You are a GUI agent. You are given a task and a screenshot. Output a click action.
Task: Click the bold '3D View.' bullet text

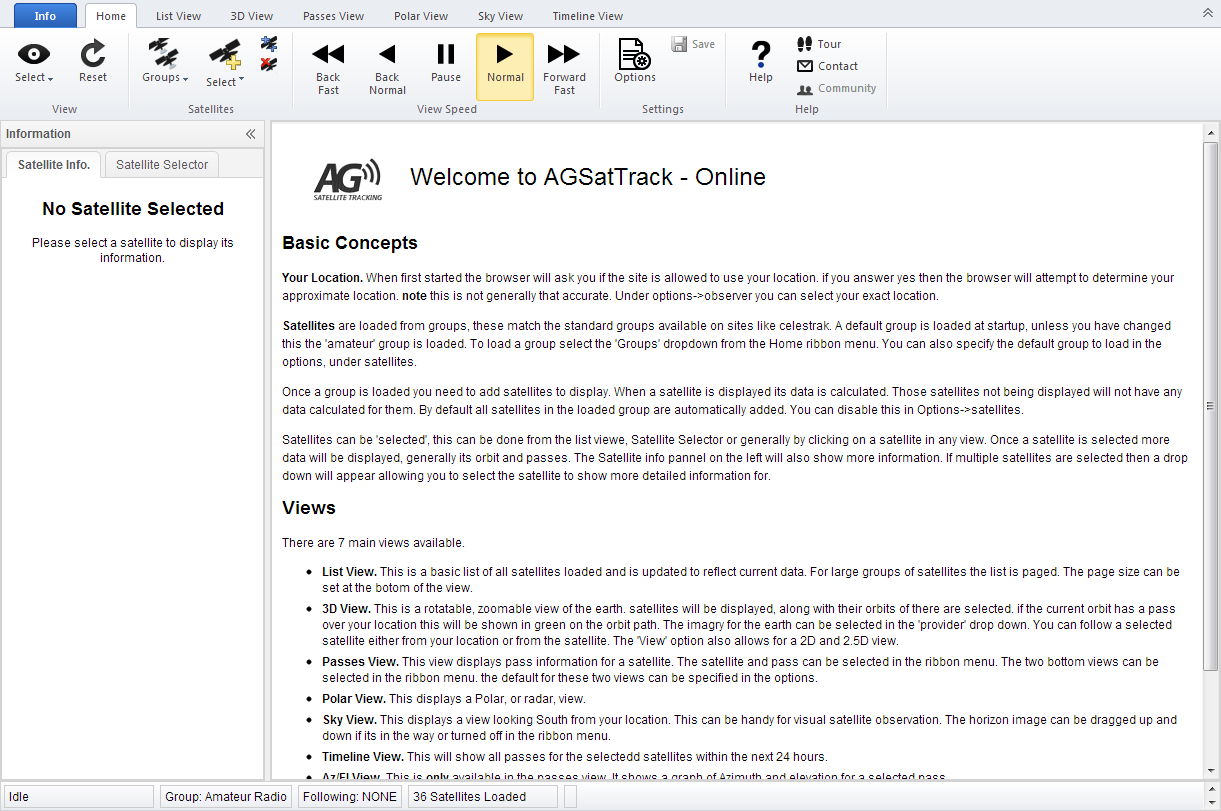coord(347,609)
